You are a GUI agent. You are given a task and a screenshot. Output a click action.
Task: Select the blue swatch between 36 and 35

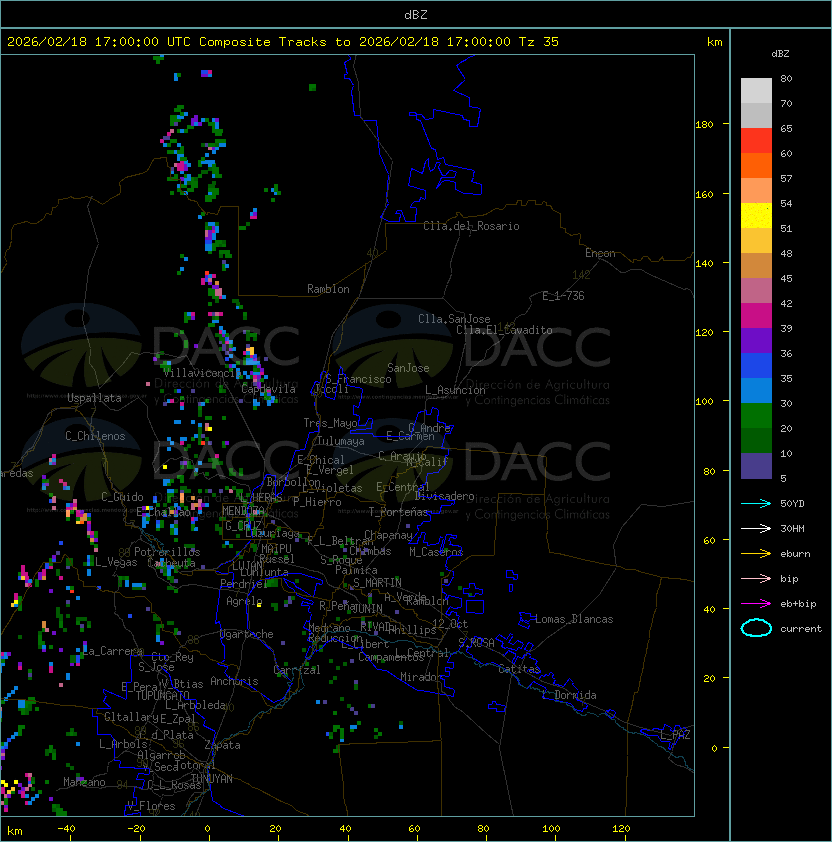pos(756,366)
